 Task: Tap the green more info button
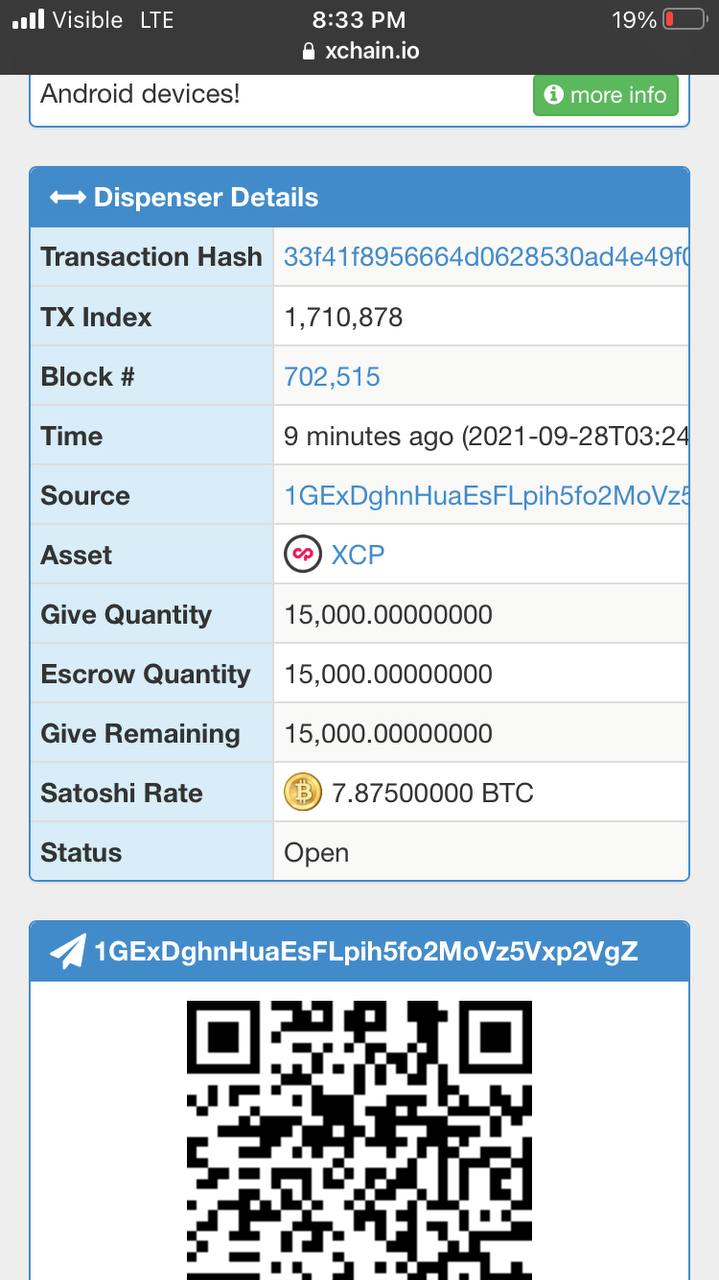point(606,95)
